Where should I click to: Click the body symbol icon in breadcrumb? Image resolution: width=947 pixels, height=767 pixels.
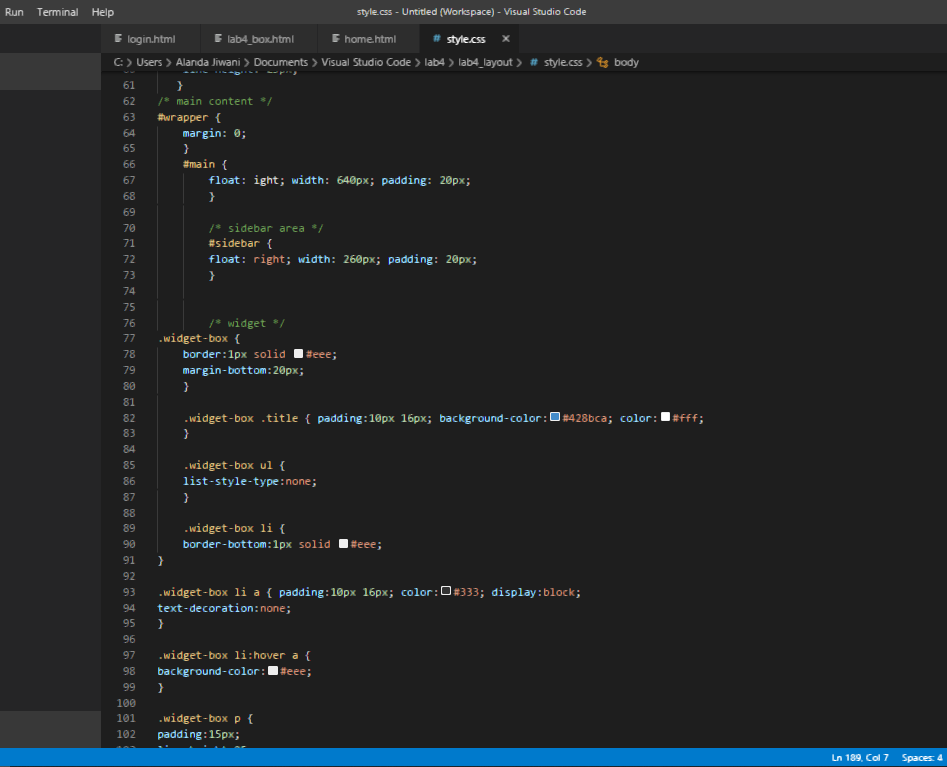(x=602, y=62)
